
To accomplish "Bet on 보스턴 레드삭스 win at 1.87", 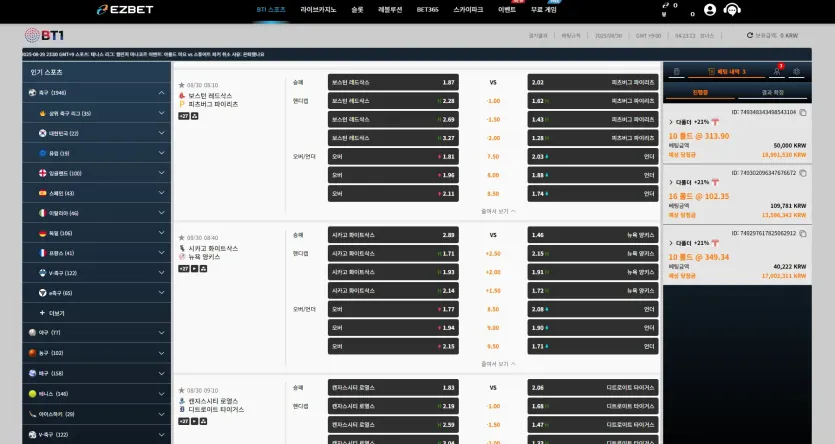I will coord(393,83).
